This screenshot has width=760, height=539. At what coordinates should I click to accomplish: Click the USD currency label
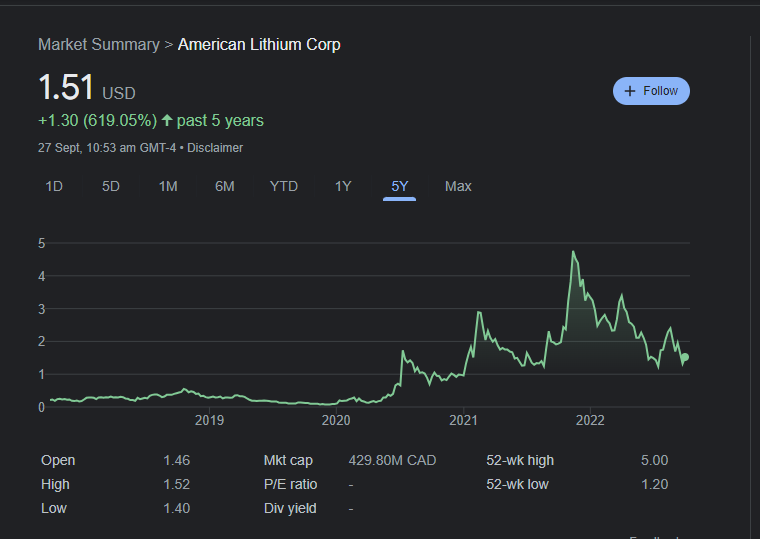coord(119,93)
